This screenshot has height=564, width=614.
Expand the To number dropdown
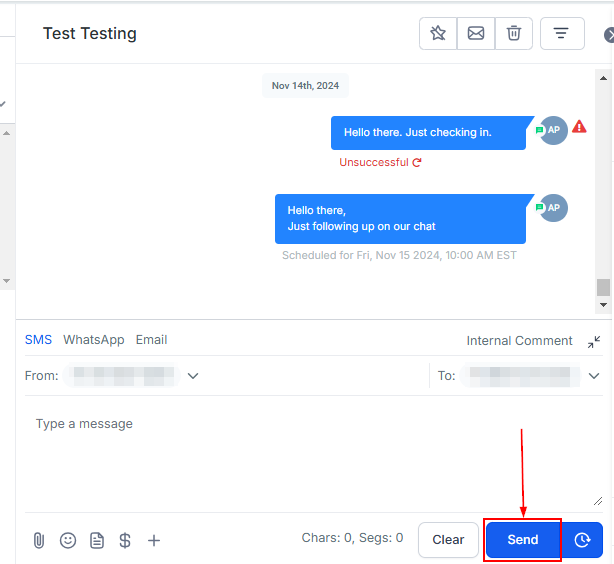pyautogui.click(x=594, y=376)
